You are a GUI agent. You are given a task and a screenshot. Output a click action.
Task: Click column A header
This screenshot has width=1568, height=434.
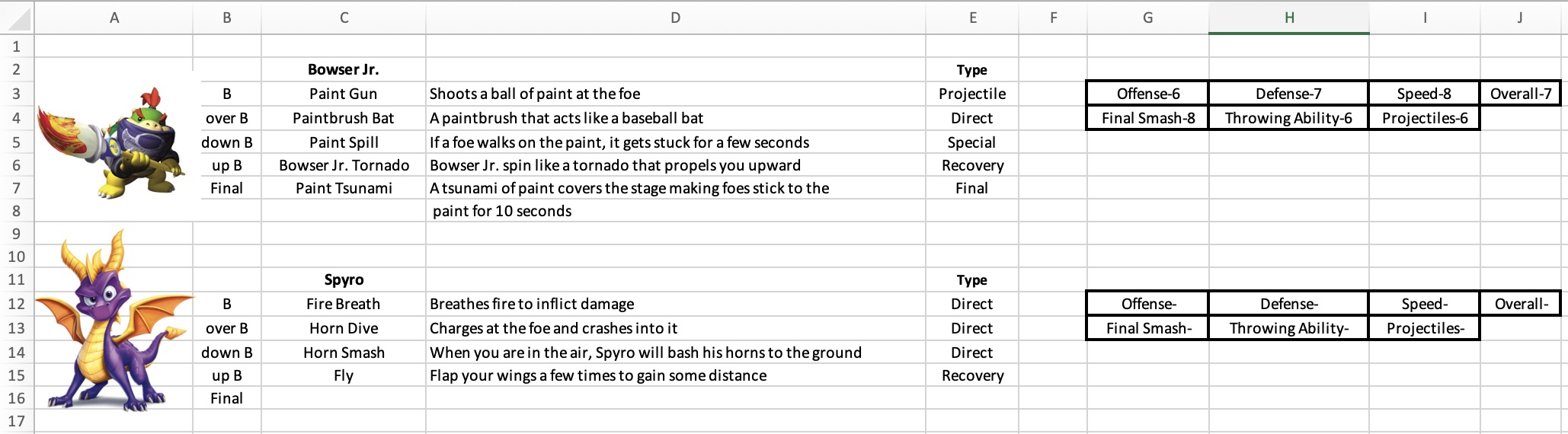114,18
